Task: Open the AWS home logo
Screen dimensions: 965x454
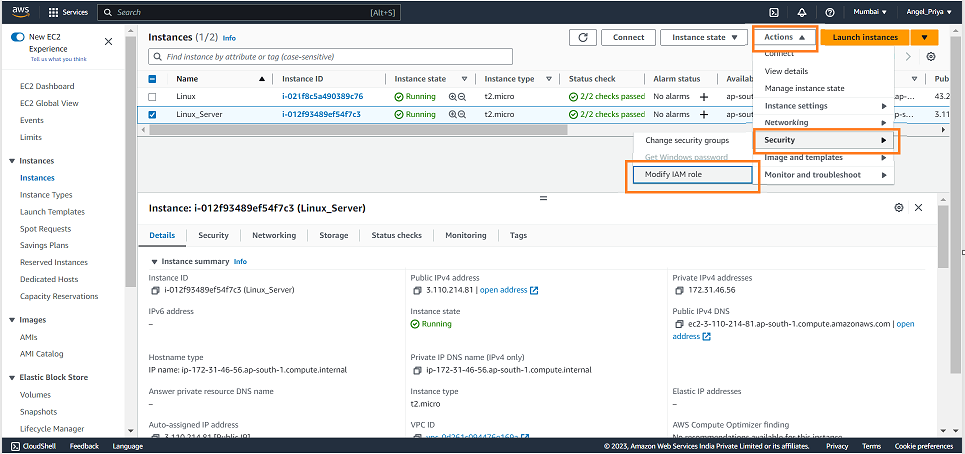Action: [20, 12]
